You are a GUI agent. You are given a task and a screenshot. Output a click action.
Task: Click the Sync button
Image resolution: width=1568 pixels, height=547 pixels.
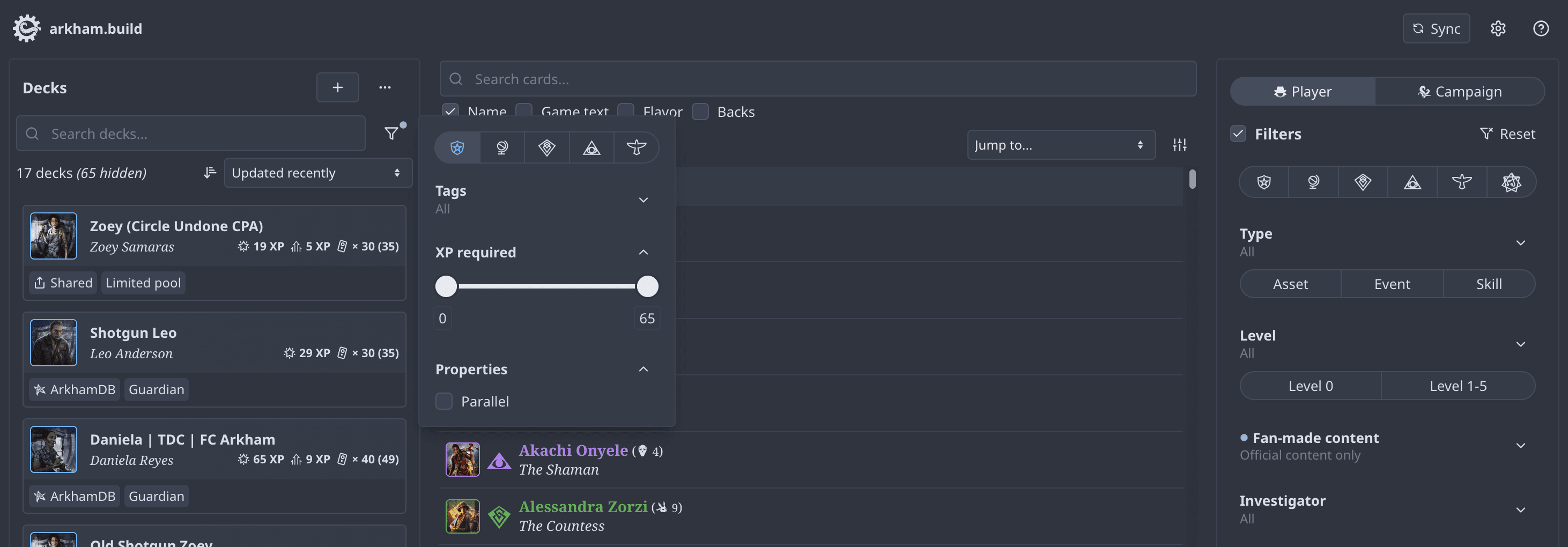1436,28
